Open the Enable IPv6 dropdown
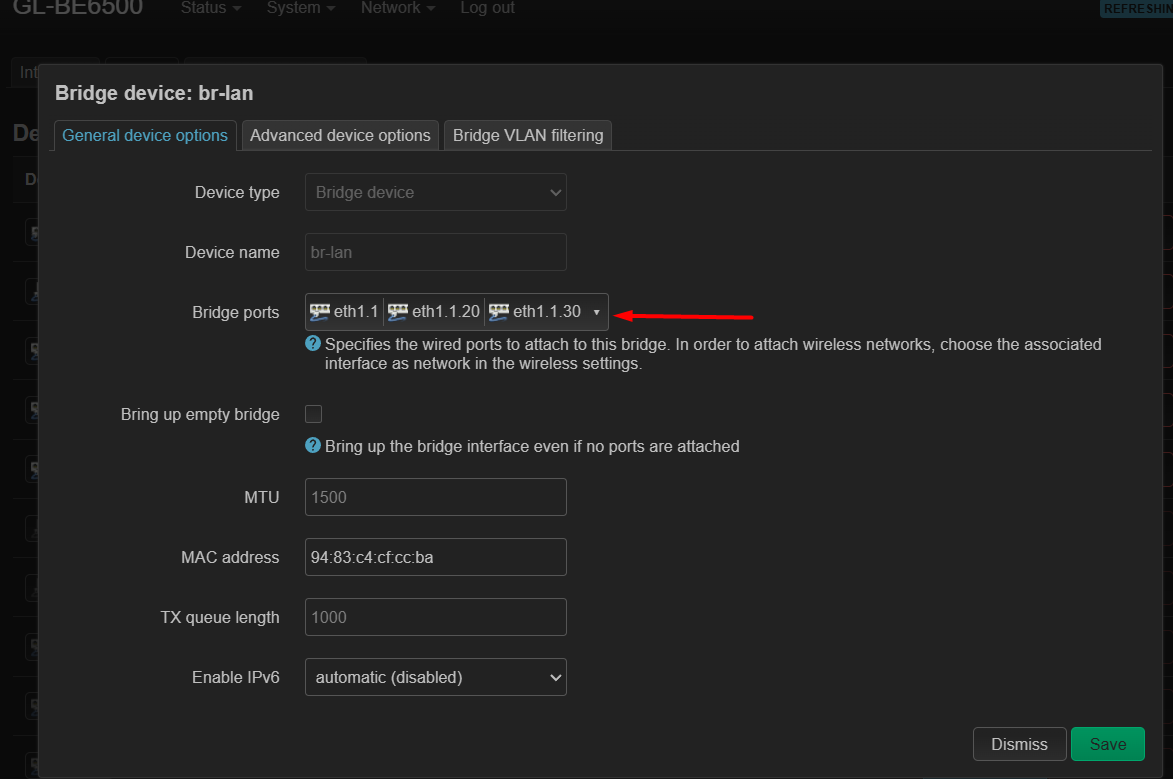 click(435, 677)
